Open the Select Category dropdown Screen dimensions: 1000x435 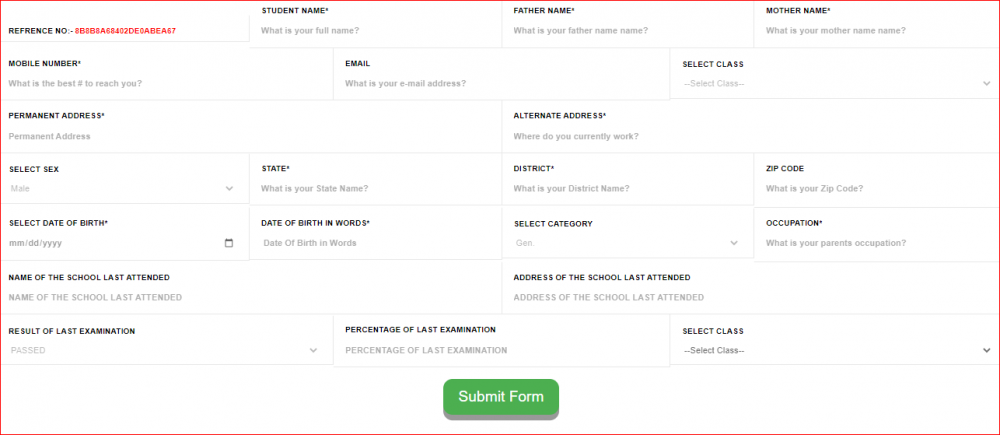(x=626, y=243)
